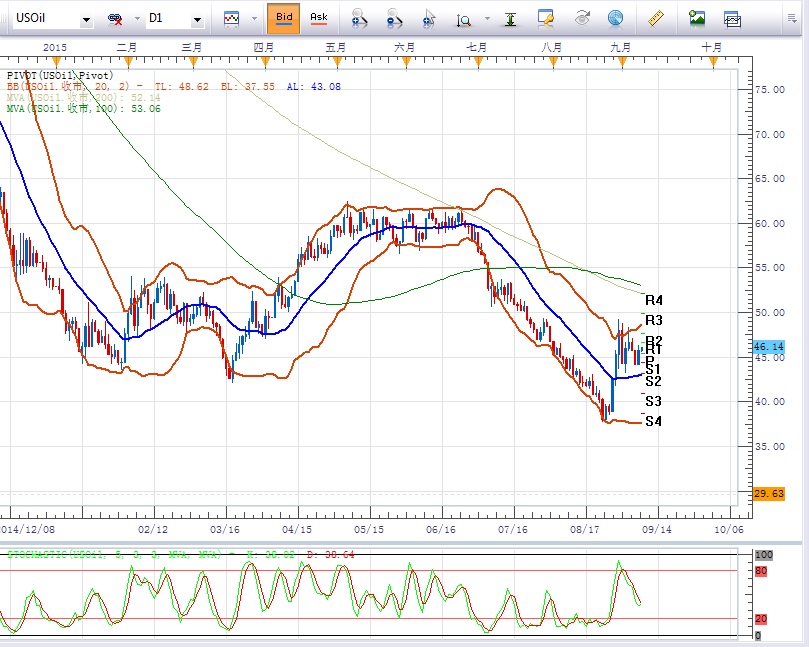Open the D1 timeframe dropdown

point(196,19)
